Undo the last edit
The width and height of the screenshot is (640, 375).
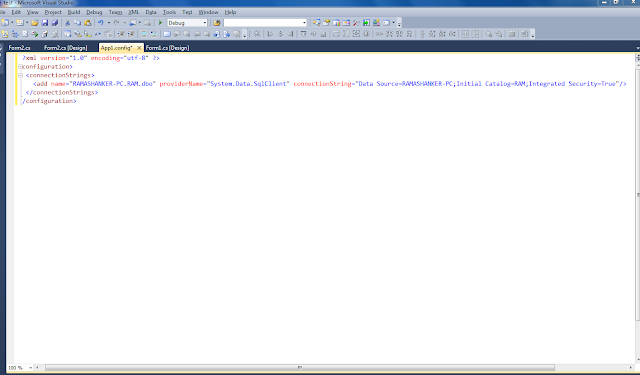pos(100,23)
